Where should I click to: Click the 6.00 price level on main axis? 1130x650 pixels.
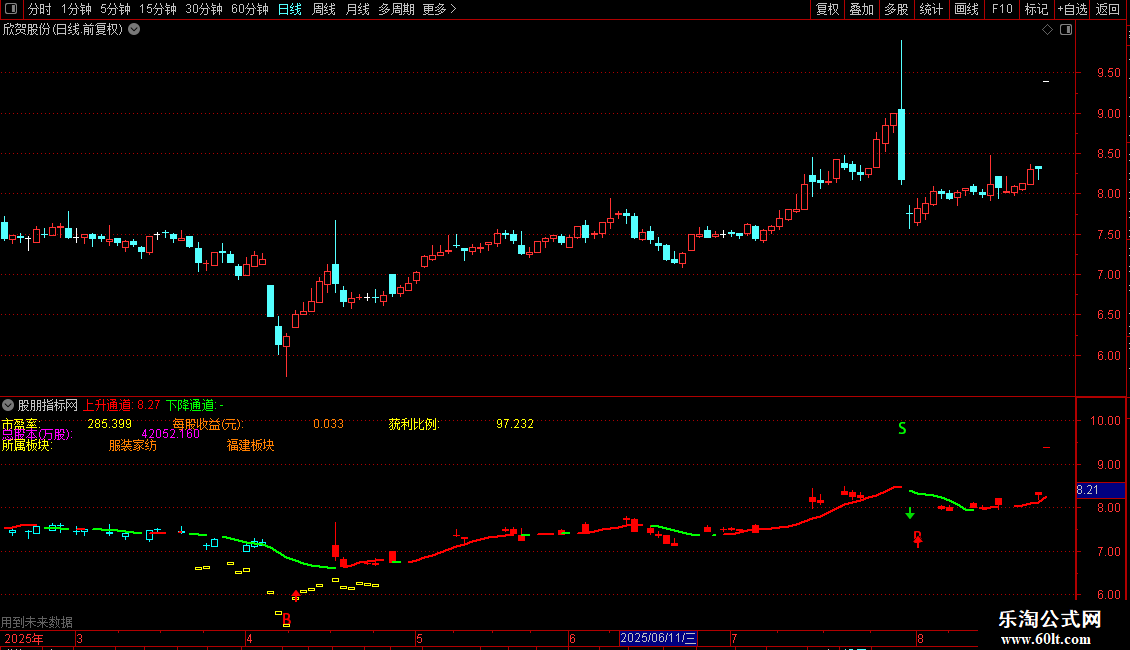(1108, 355)
